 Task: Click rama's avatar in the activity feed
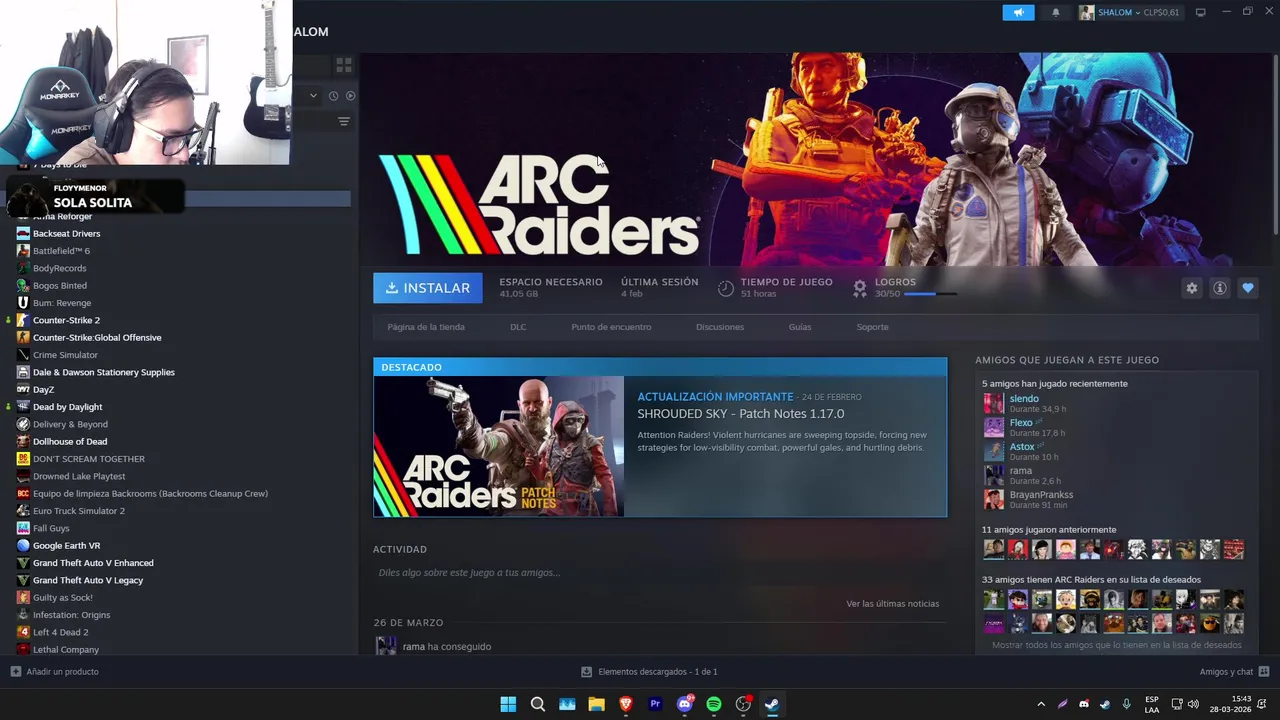coord(385,646)
